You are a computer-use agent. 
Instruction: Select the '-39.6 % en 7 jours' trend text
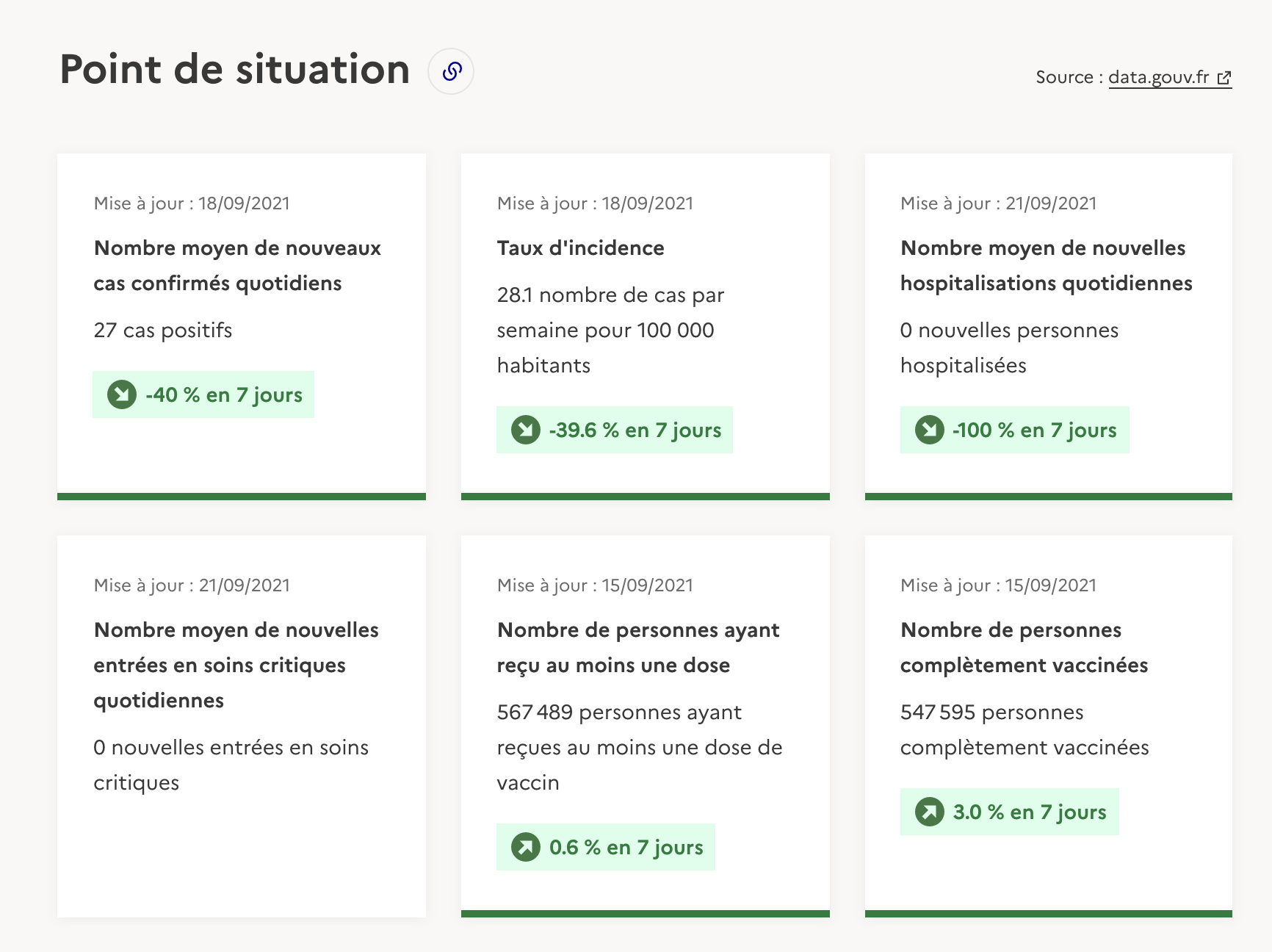tap(635, 430)
